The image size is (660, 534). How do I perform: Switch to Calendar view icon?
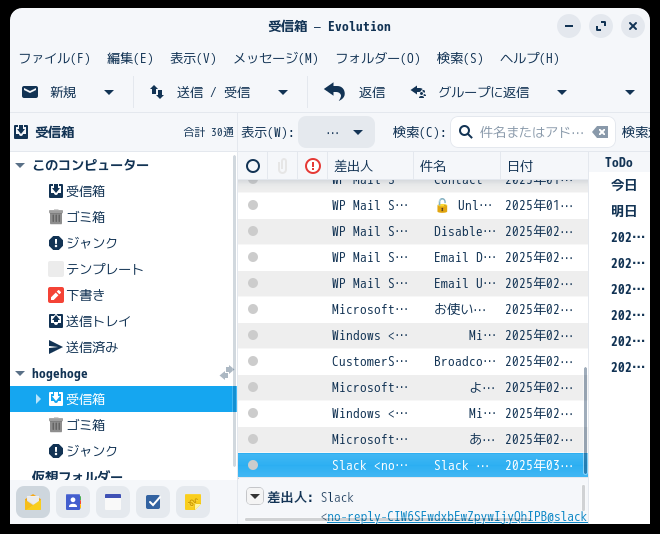113,502
